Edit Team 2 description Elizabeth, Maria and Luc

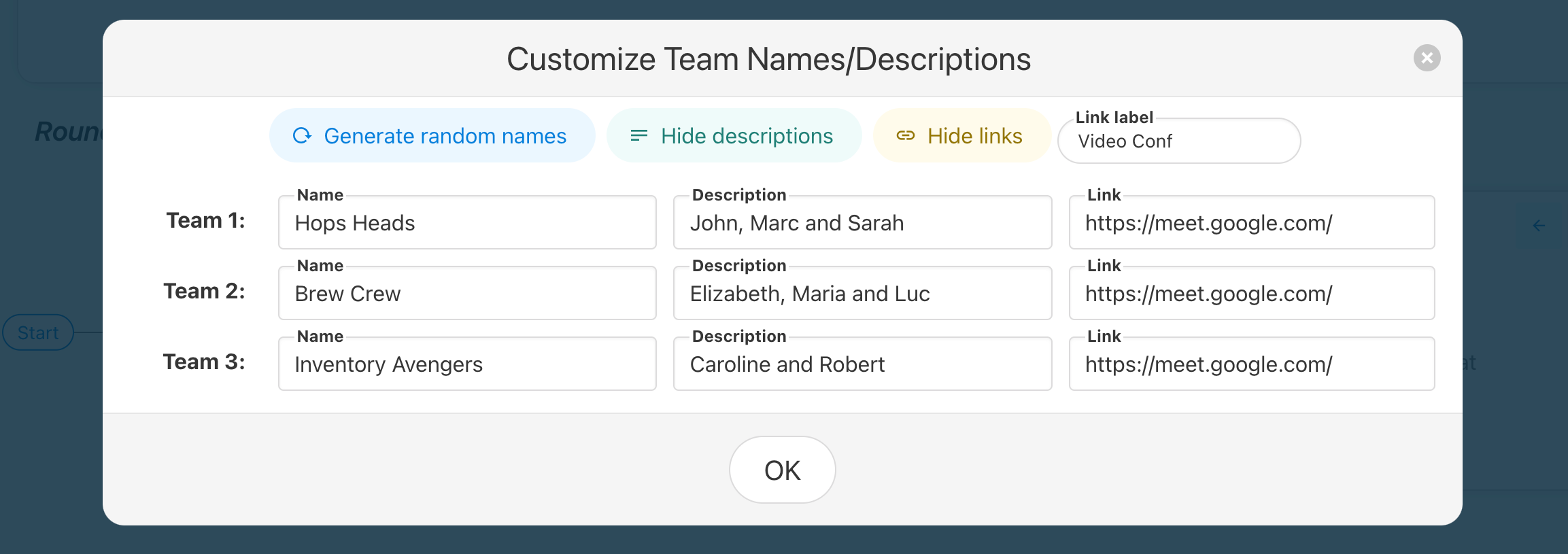click(862, 293)
